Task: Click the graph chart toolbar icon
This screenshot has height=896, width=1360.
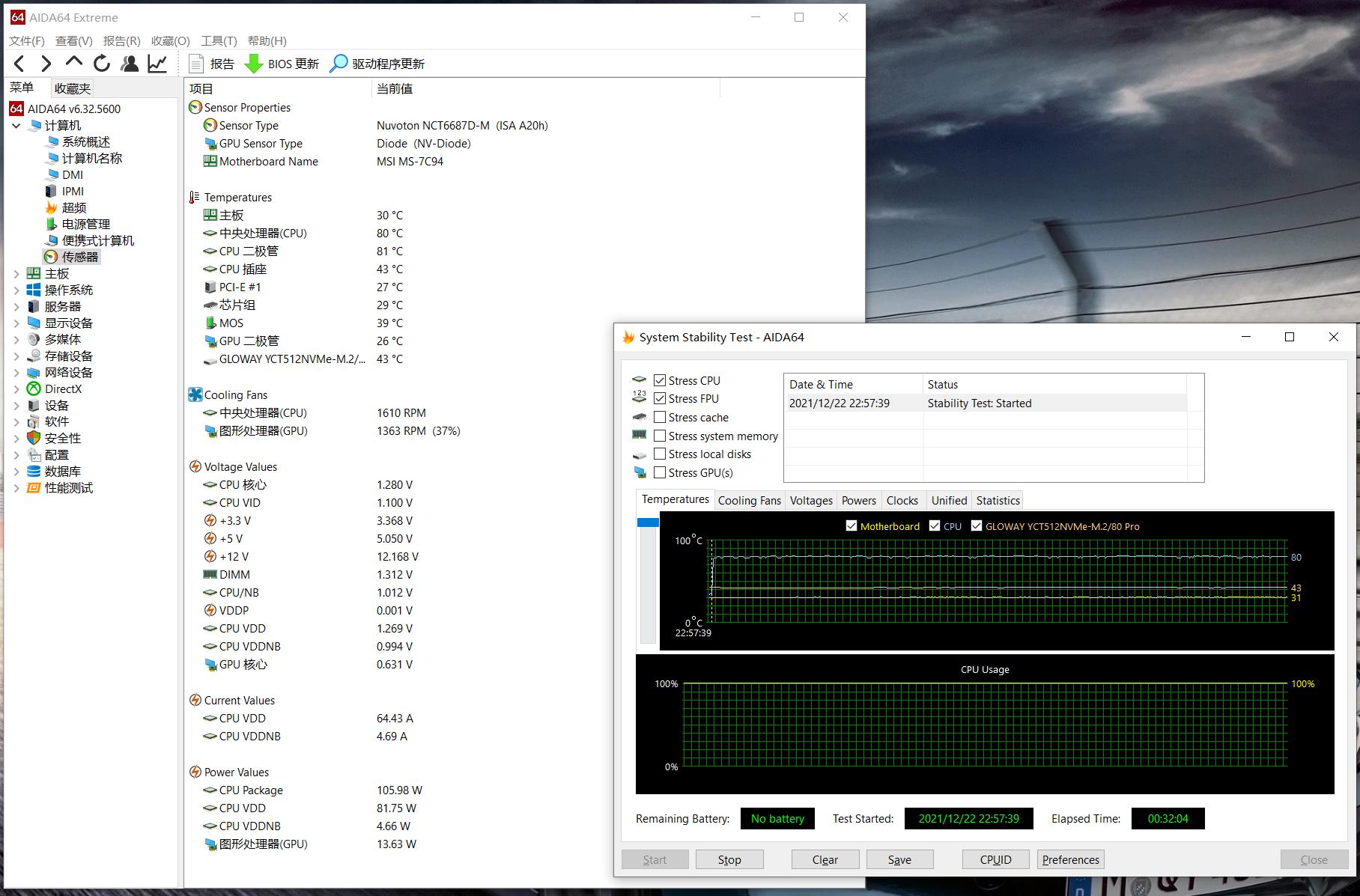Action: 157,64
